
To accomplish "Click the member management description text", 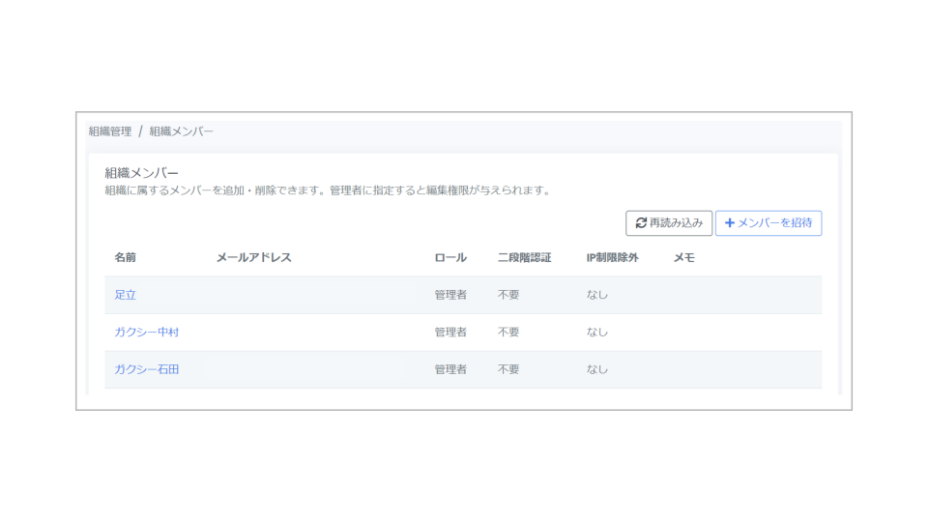I will tap(327, 190).
